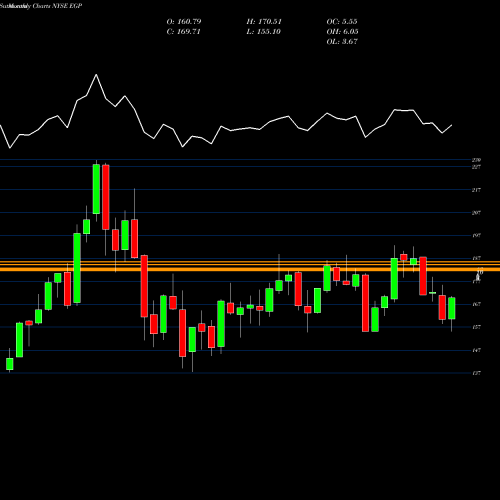The image size is (500, 500).
Task: Click the 147 price axis label
Action: (x=476, y=350)
